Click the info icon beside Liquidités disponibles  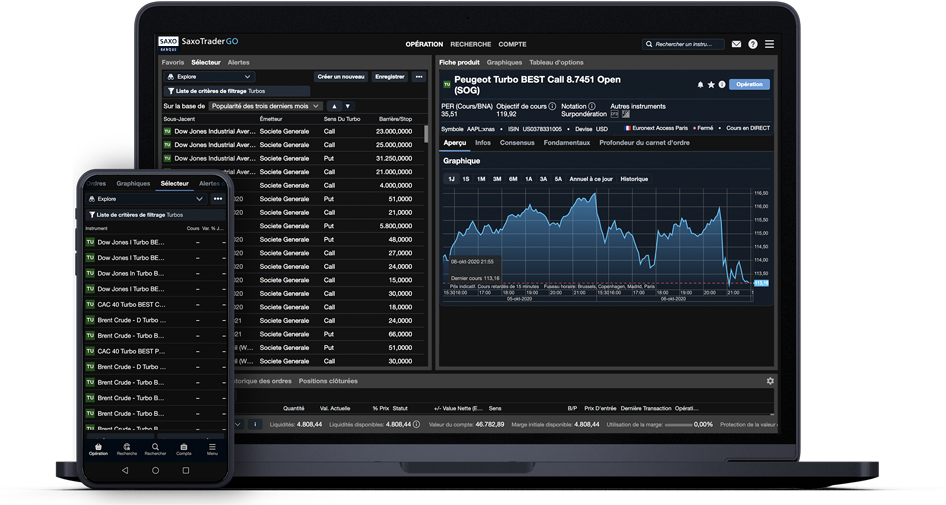click(416, 424)
